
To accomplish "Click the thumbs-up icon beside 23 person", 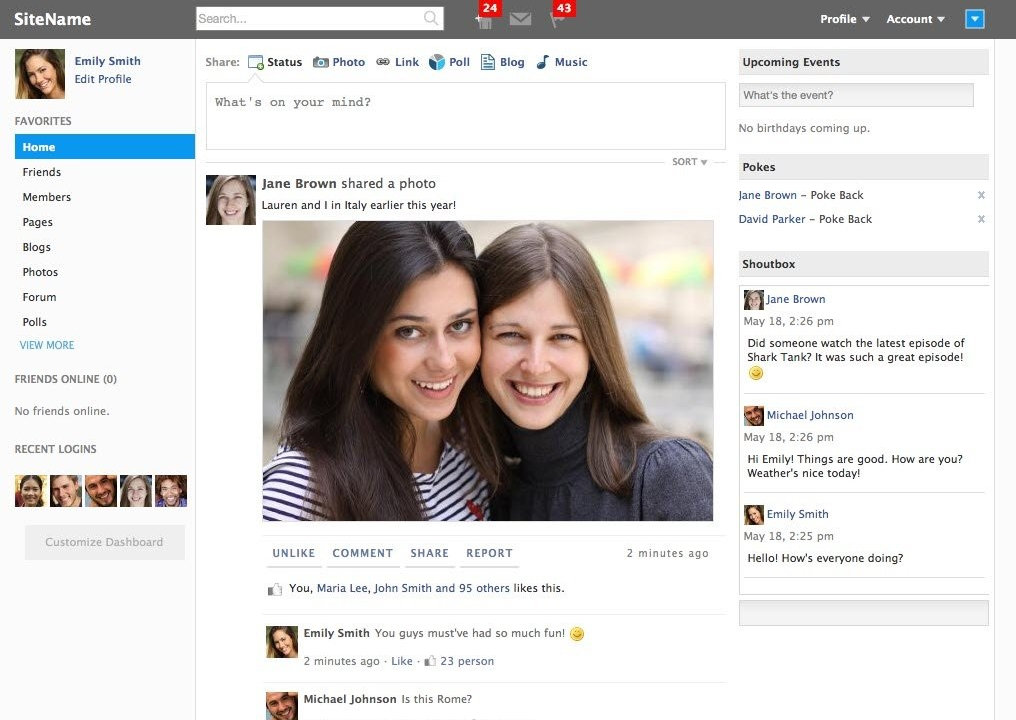I will [430, 661].
